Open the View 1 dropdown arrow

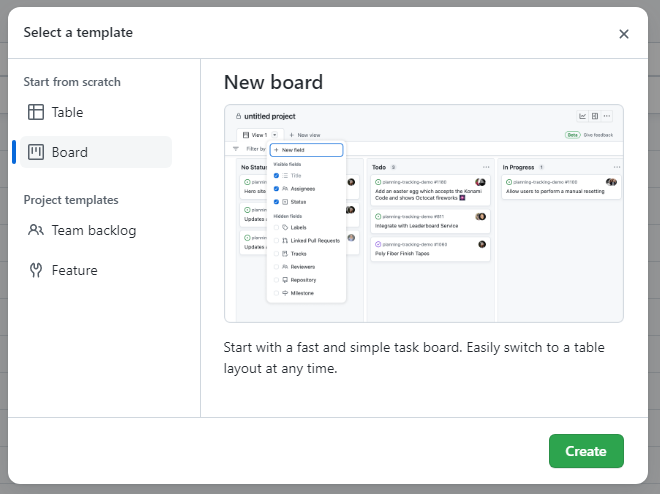(x=274, y=134)
